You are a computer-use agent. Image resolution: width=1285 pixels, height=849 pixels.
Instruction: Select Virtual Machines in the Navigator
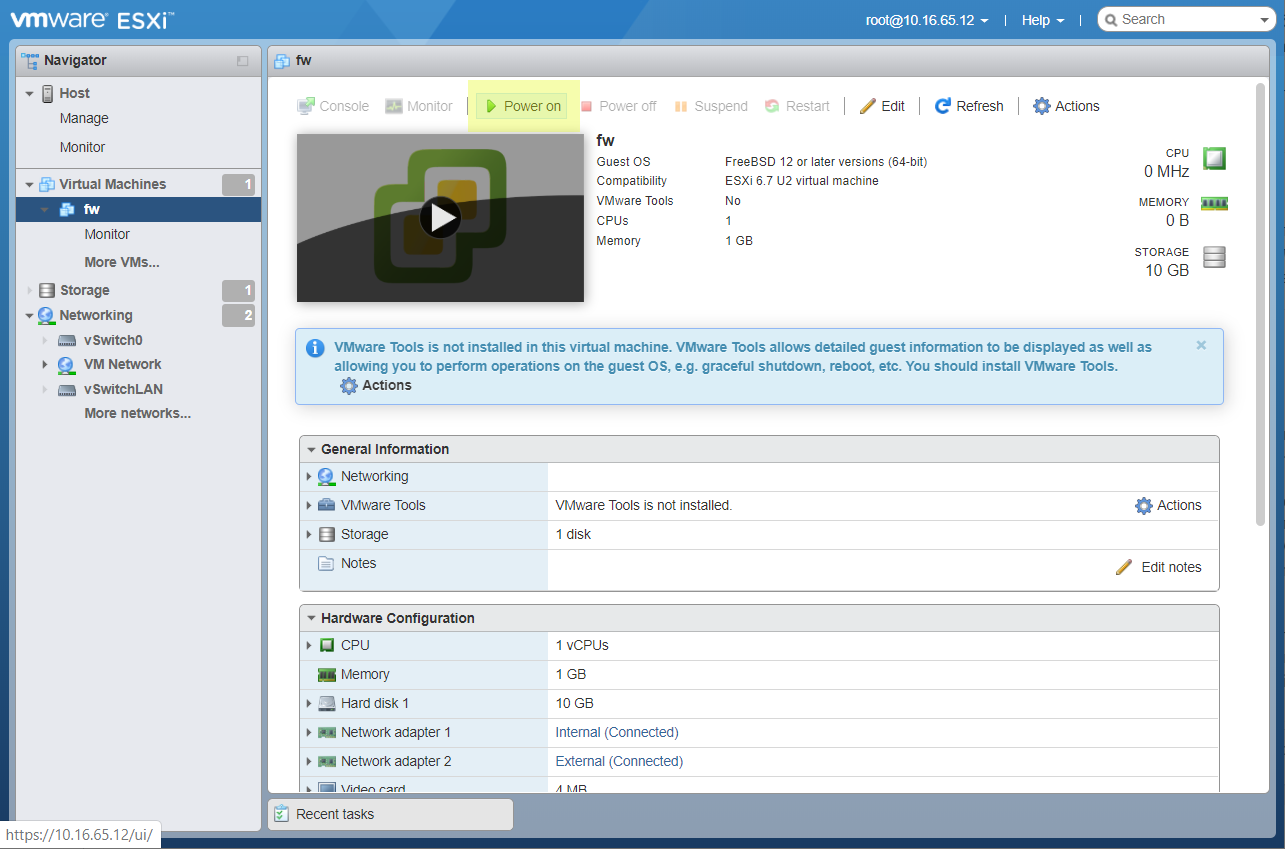(112, 184)
